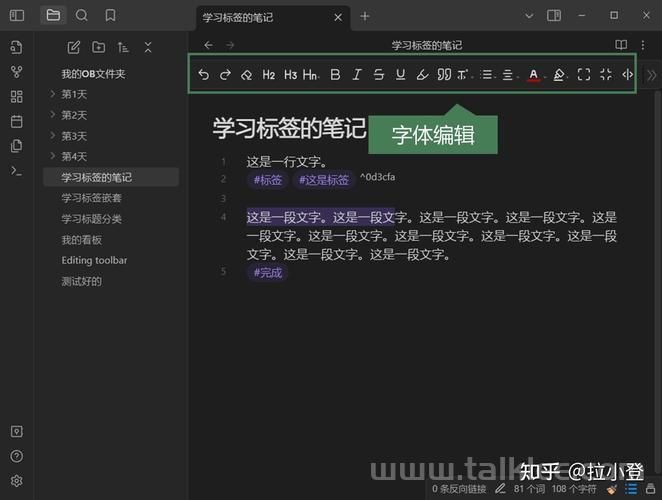Toggle underline formatting
The image size is (662, 500).
[x=400, y=75]
